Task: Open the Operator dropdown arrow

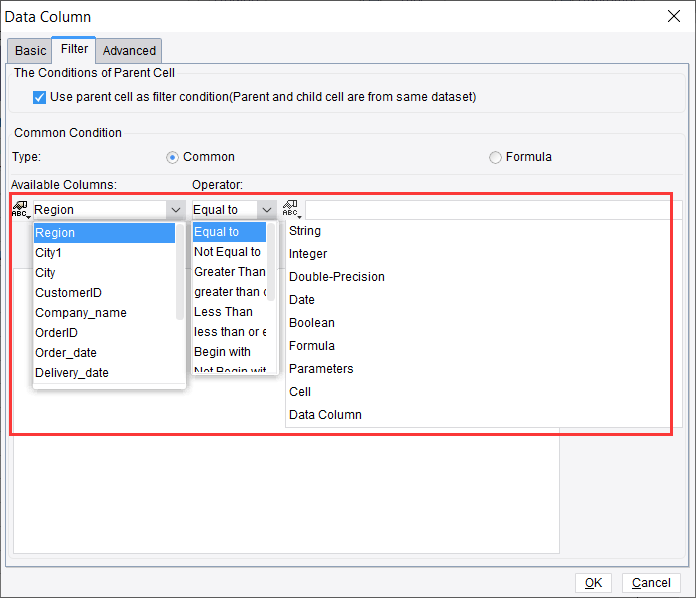Action: click(x=266, y=210)
